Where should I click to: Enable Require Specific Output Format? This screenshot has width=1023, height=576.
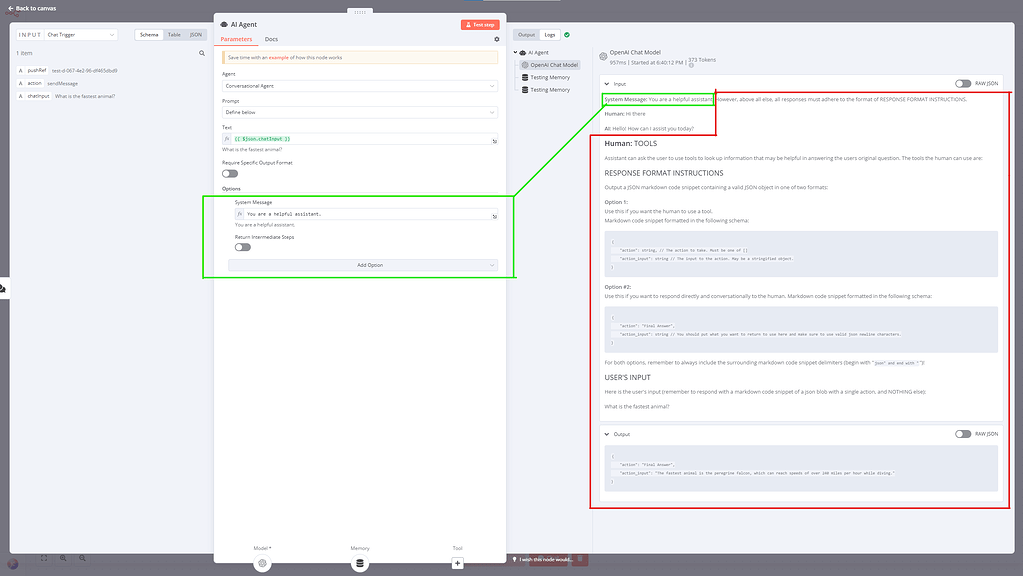[x=230, y=173]
